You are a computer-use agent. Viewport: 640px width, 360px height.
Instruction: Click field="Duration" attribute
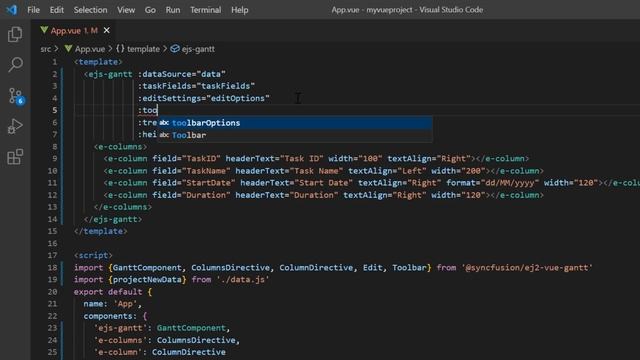[191, 195]
